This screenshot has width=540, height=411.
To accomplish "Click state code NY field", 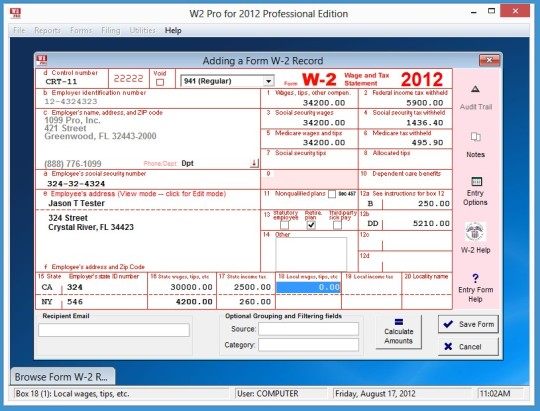I will coord(48,302).
